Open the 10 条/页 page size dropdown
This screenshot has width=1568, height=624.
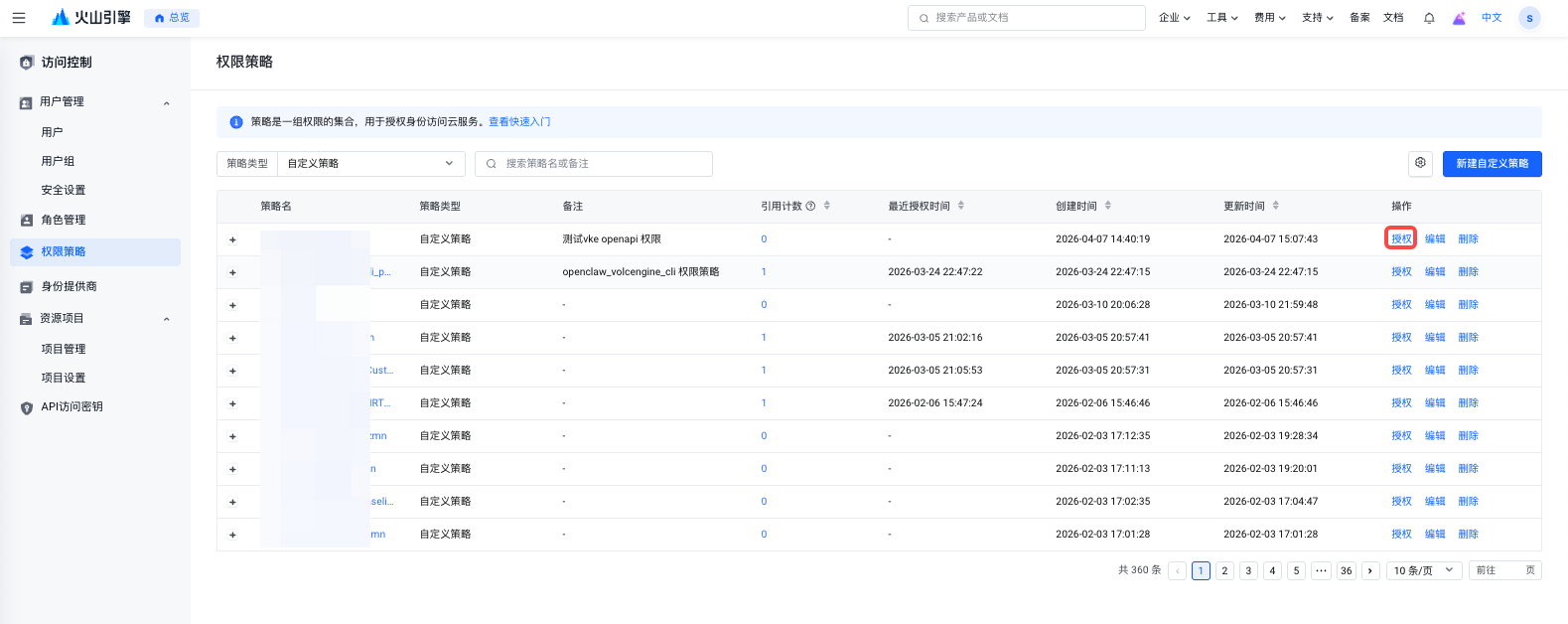click(x=1424, y=570)
